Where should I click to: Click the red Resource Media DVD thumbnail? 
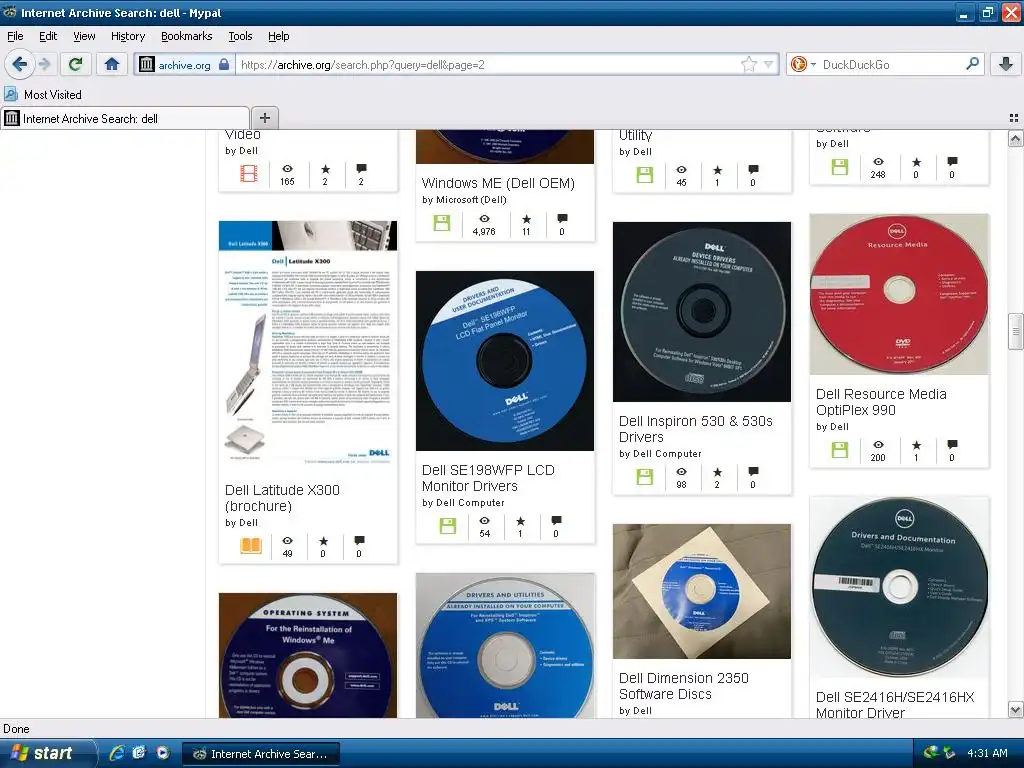click(899, 295)
